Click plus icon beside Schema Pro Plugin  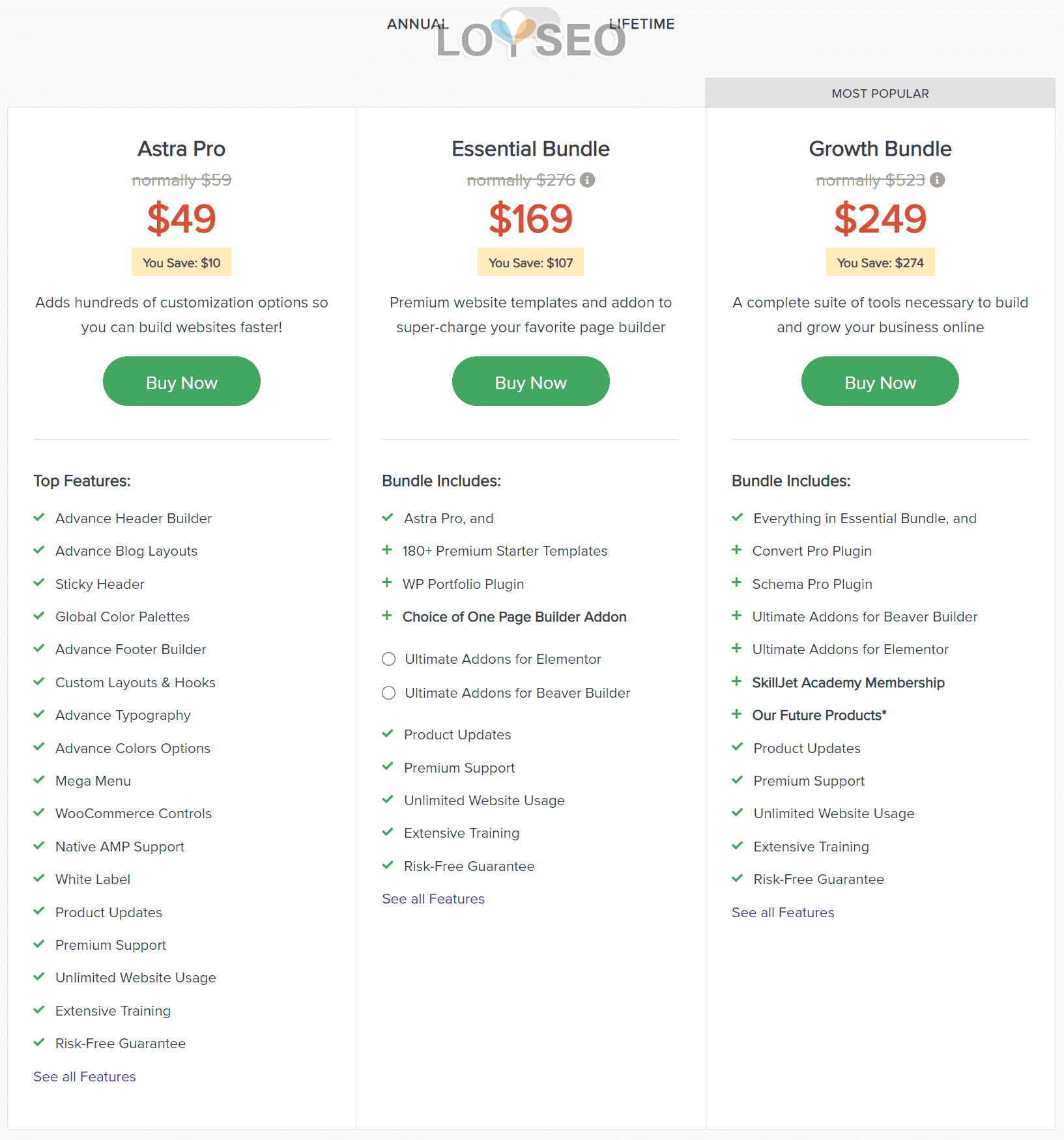737,582
